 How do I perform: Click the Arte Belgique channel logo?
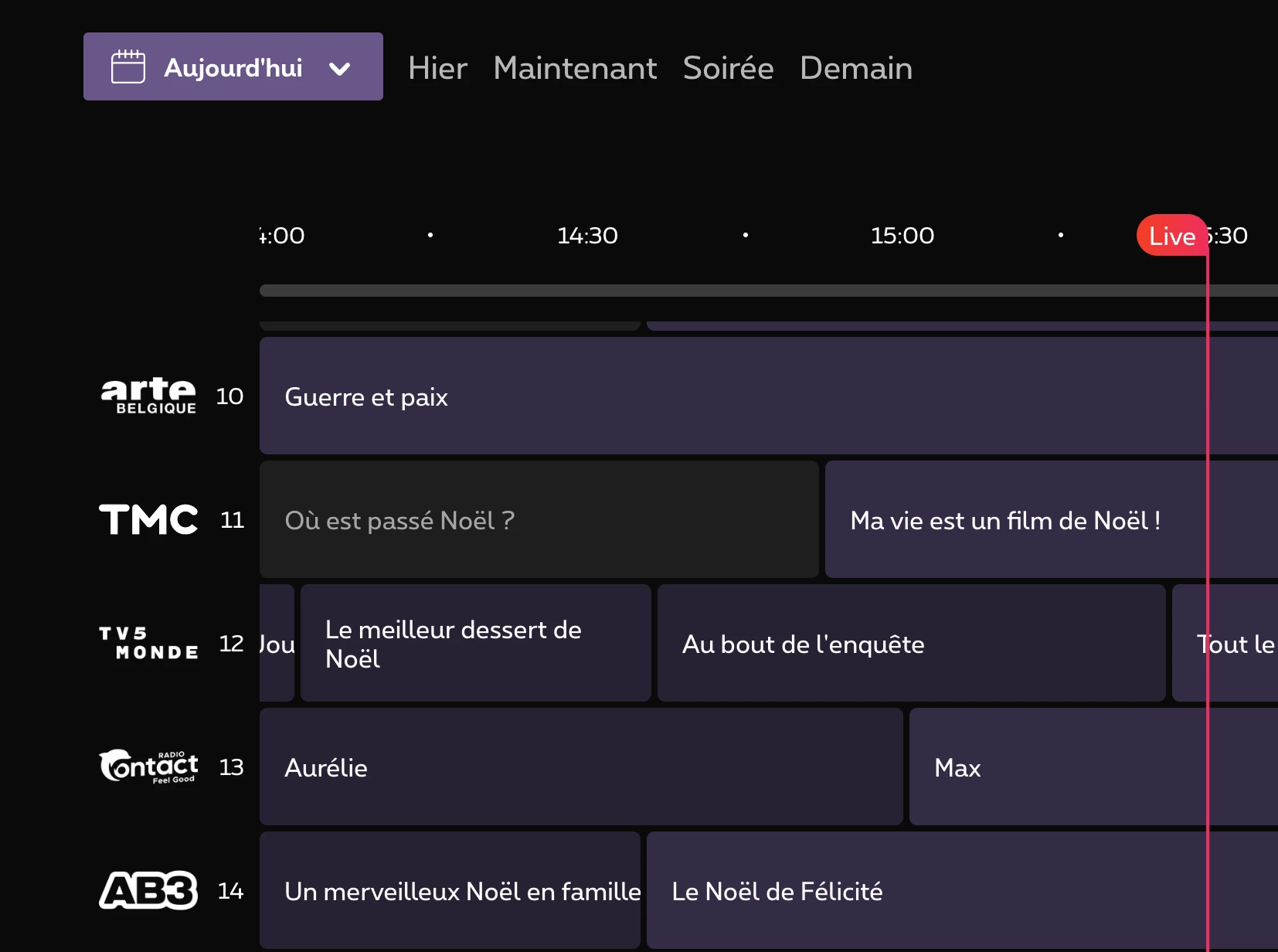pos(148,396)
